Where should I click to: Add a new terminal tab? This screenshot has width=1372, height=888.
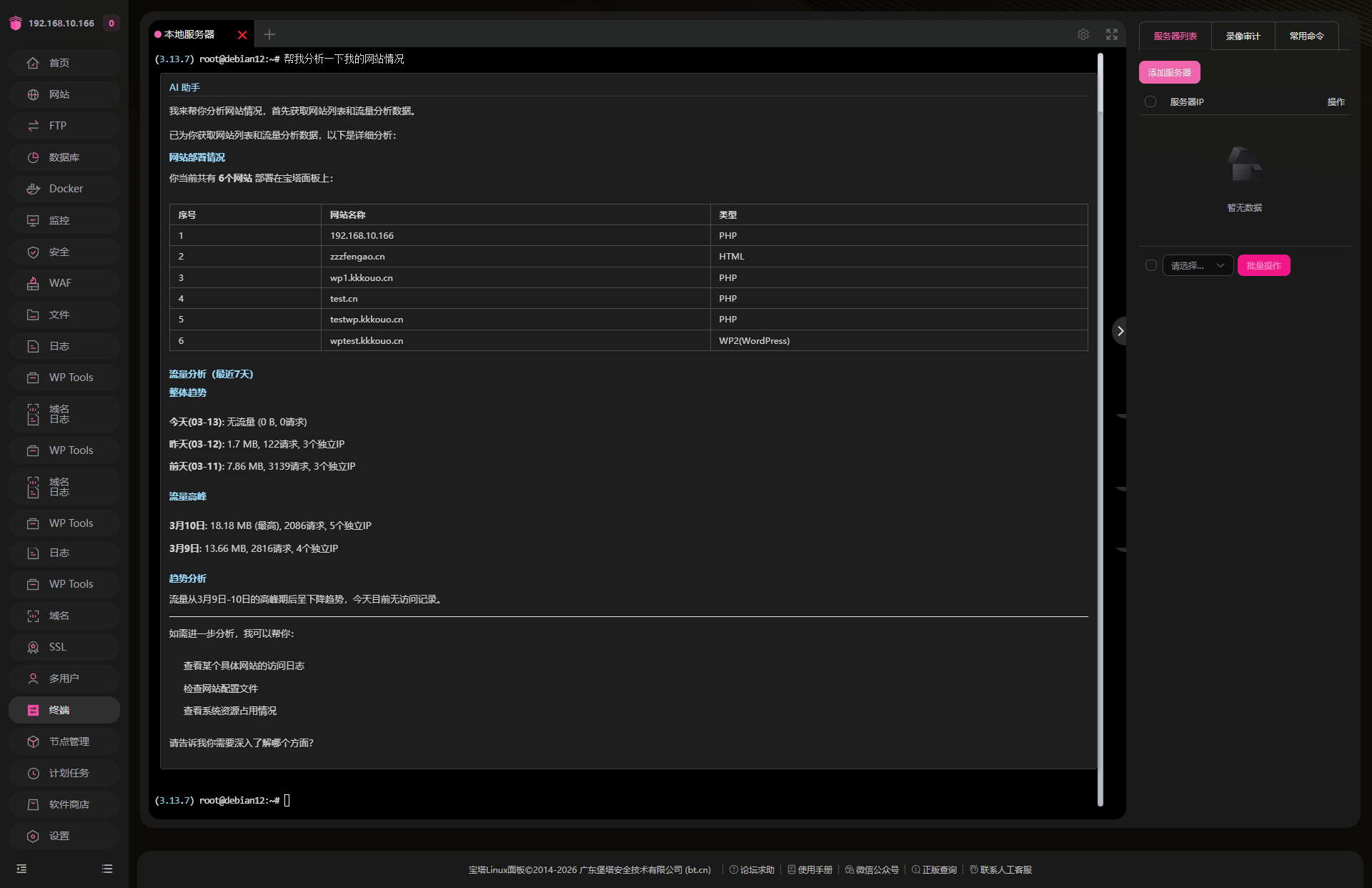(269, 34)
